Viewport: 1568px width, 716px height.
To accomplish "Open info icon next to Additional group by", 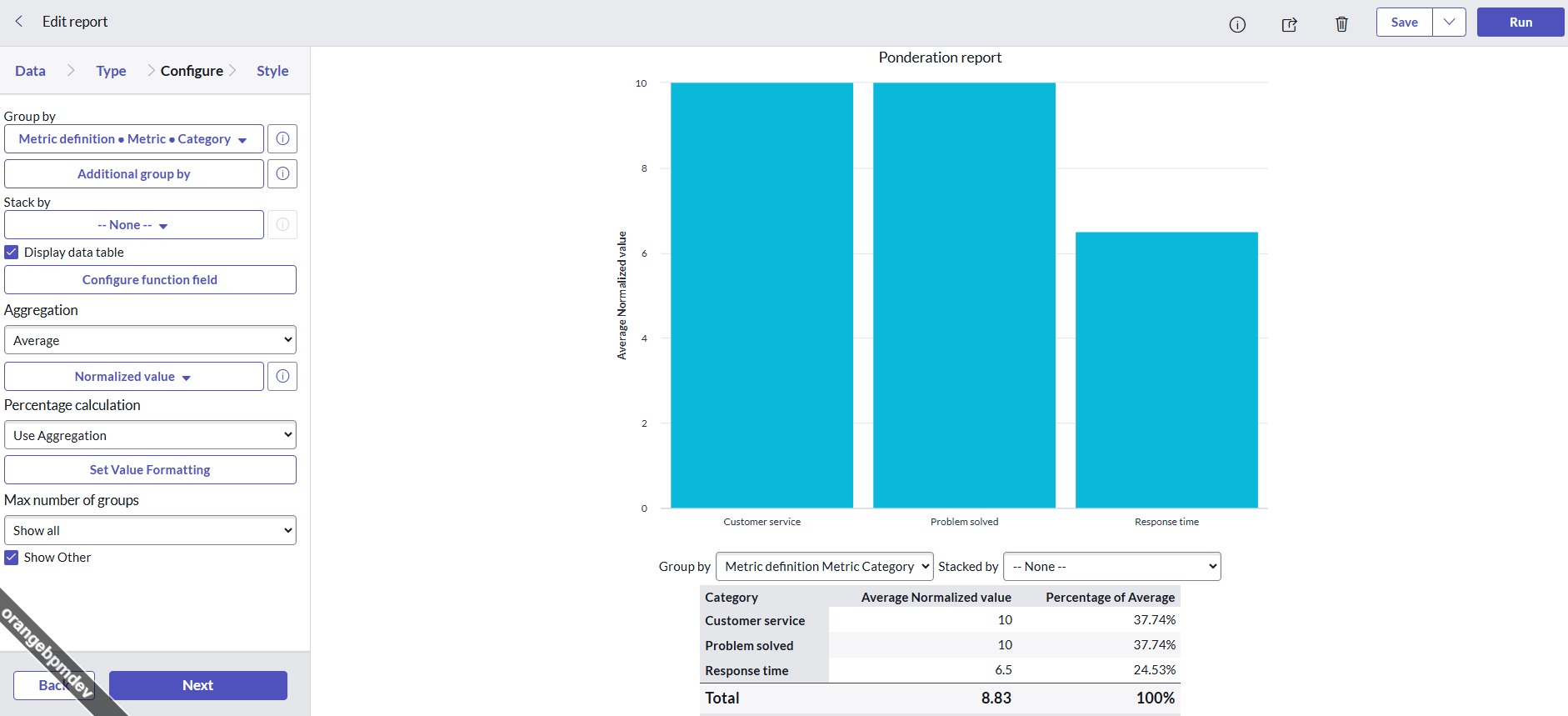I will point(282,174).
